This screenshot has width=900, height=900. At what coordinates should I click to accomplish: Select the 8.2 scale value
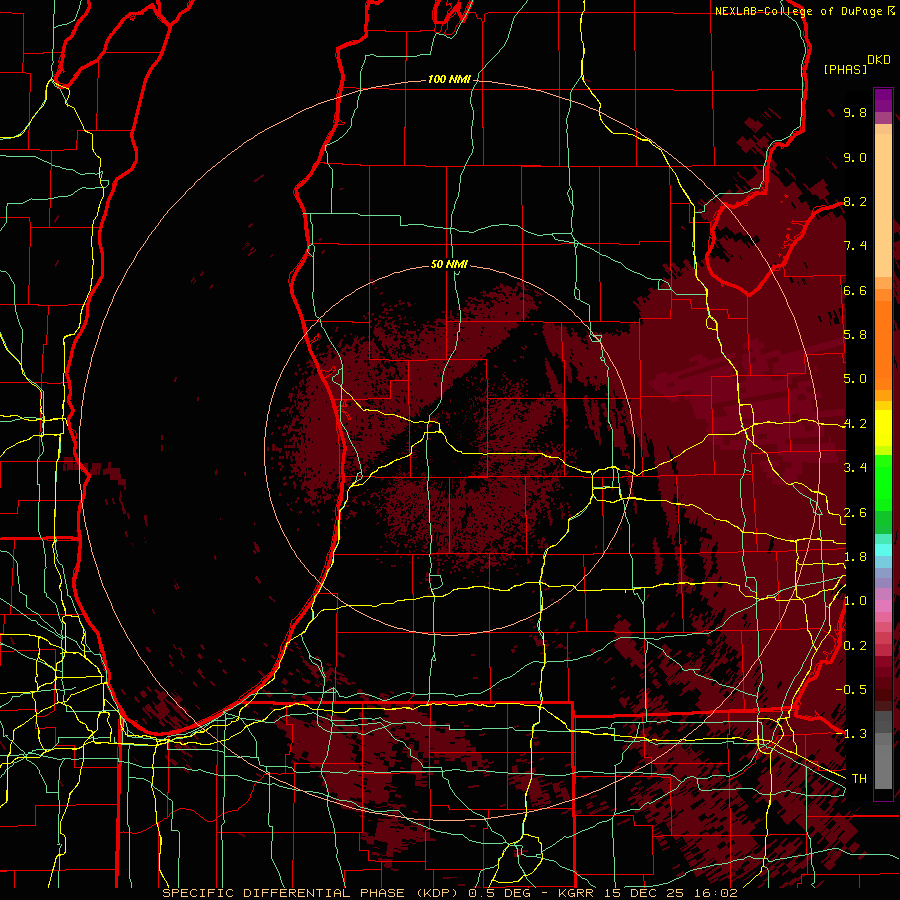tap(855, 201)
